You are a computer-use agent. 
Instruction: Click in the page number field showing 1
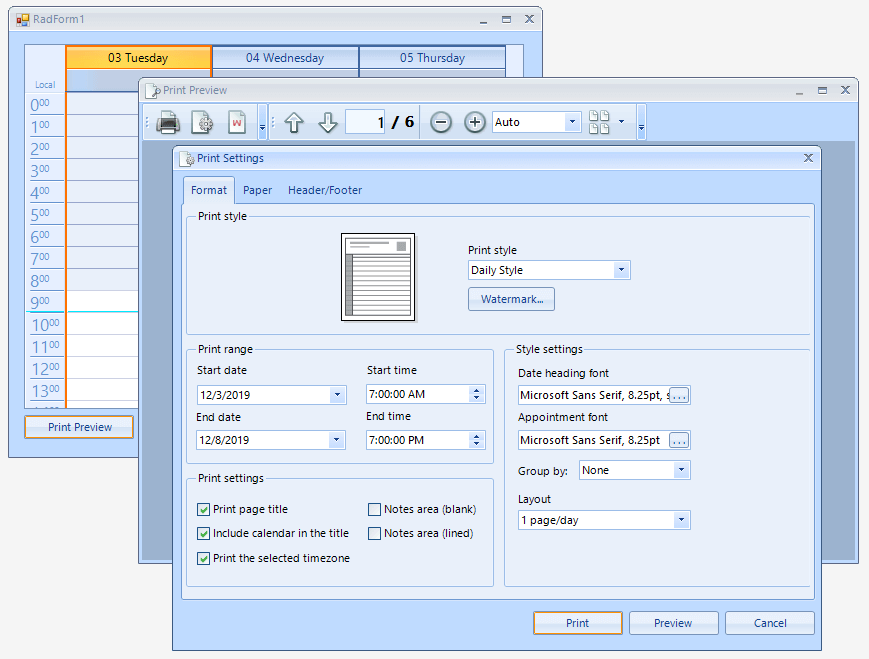363,122
